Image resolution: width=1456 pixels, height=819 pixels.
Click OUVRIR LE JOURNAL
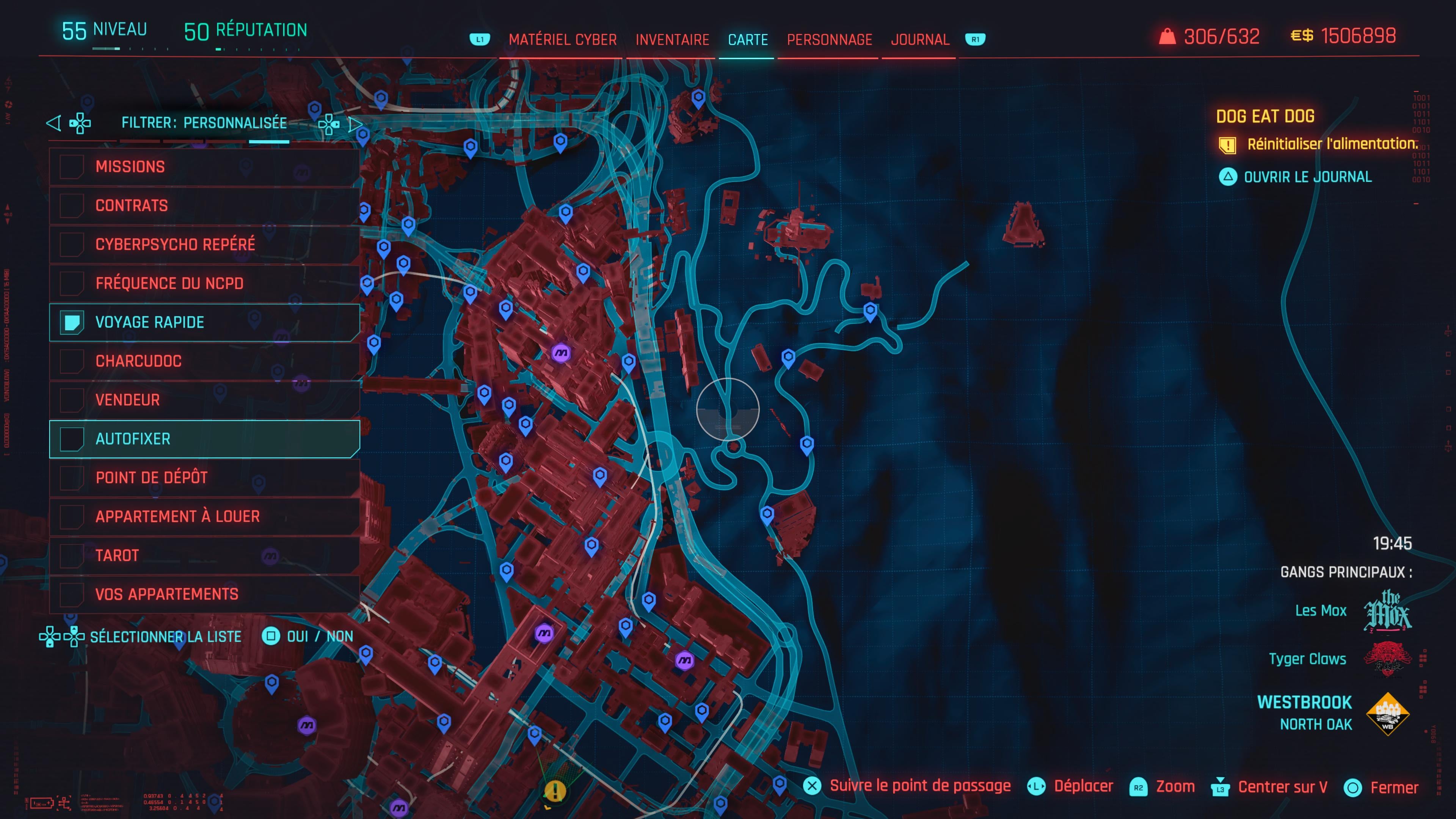[x=1307, y=177]
